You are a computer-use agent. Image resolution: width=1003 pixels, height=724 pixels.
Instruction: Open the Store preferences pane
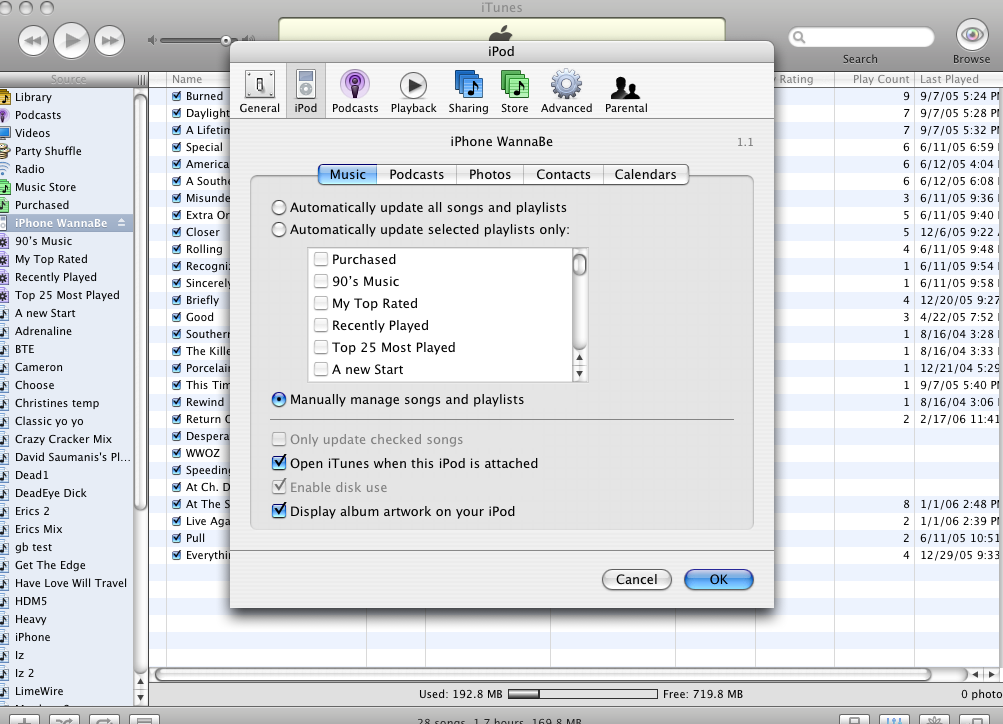[x=514, y=92]
